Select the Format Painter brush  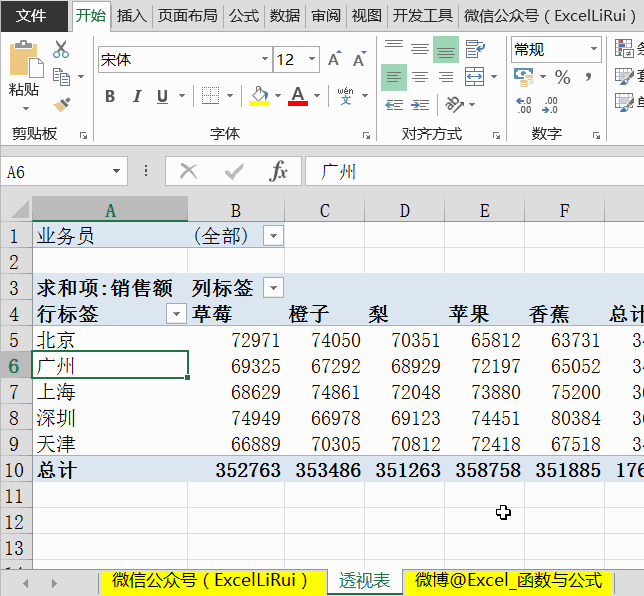[62, 104]
